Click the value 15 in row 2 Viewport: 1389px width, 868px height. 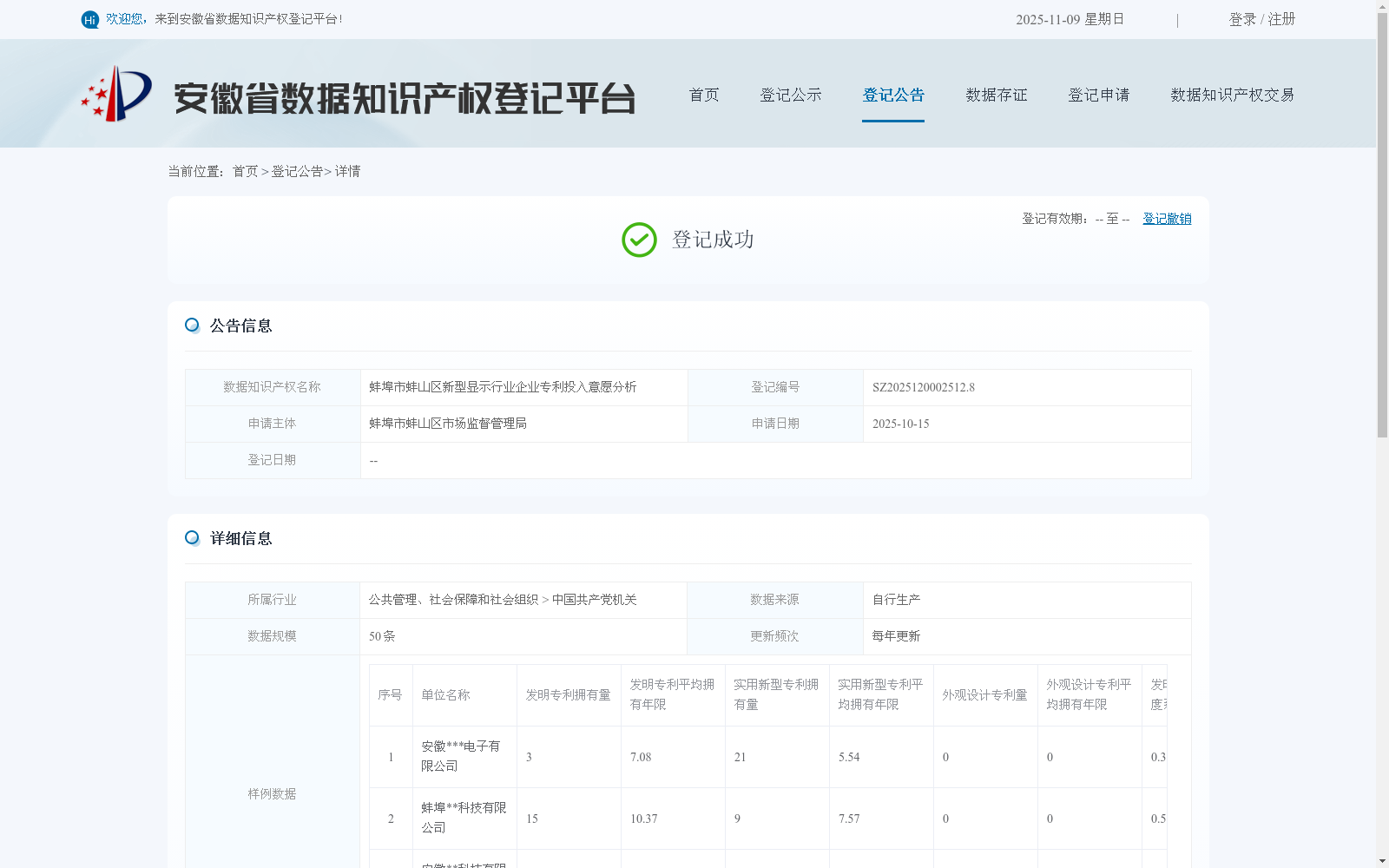532,819
